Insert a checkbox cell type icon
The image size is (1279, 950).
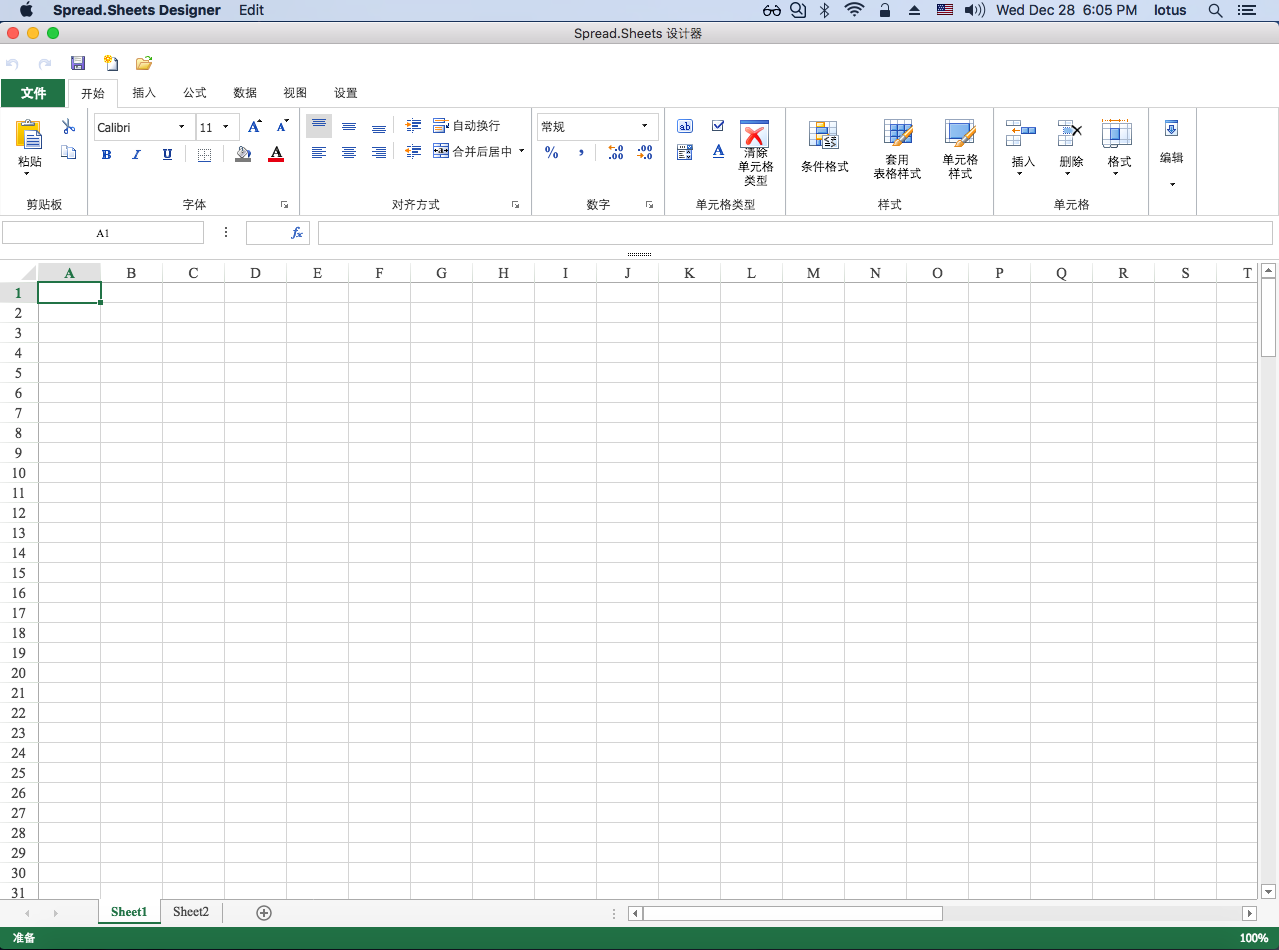[x=718, y=126]
